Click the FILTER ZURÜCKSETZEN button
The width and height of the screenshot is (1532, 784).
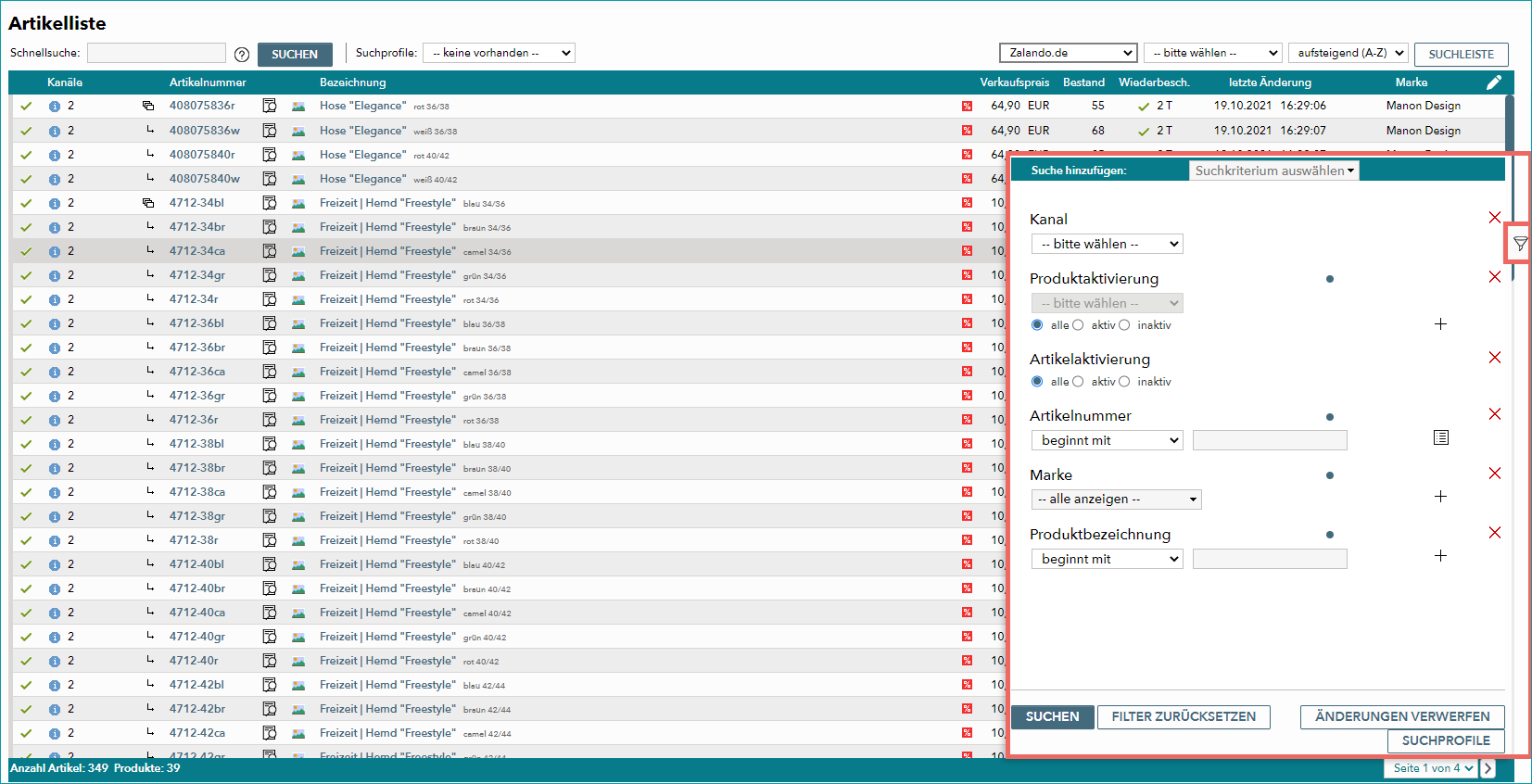[1184, 717]
